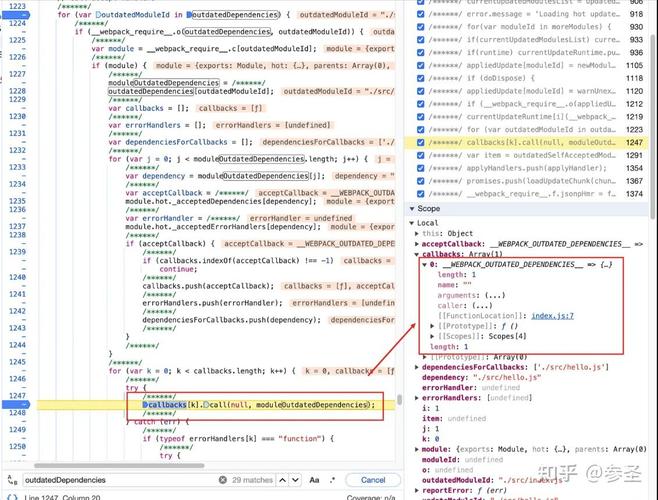Toggle match case Aa option
The height and width of the screenshot is (500, 658).
click(314, 480)
